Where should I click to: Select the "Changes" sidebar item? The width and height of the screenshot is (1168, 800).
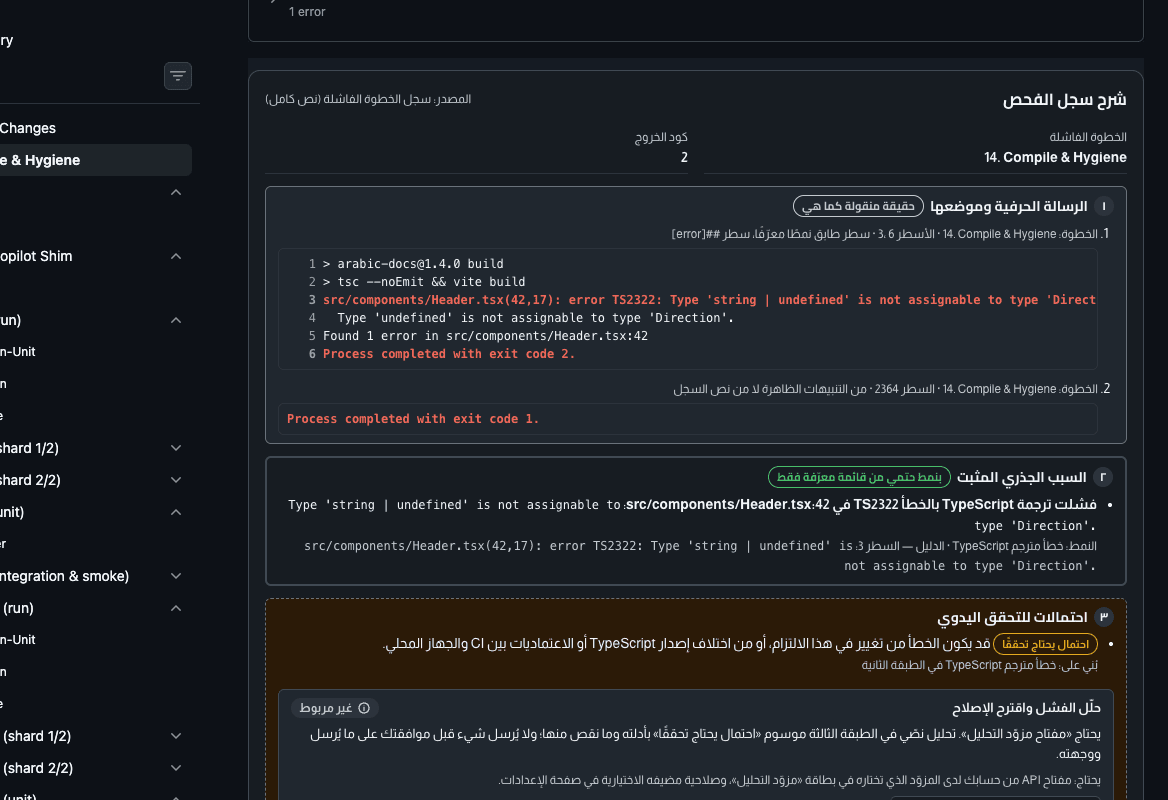coord(28,128)
